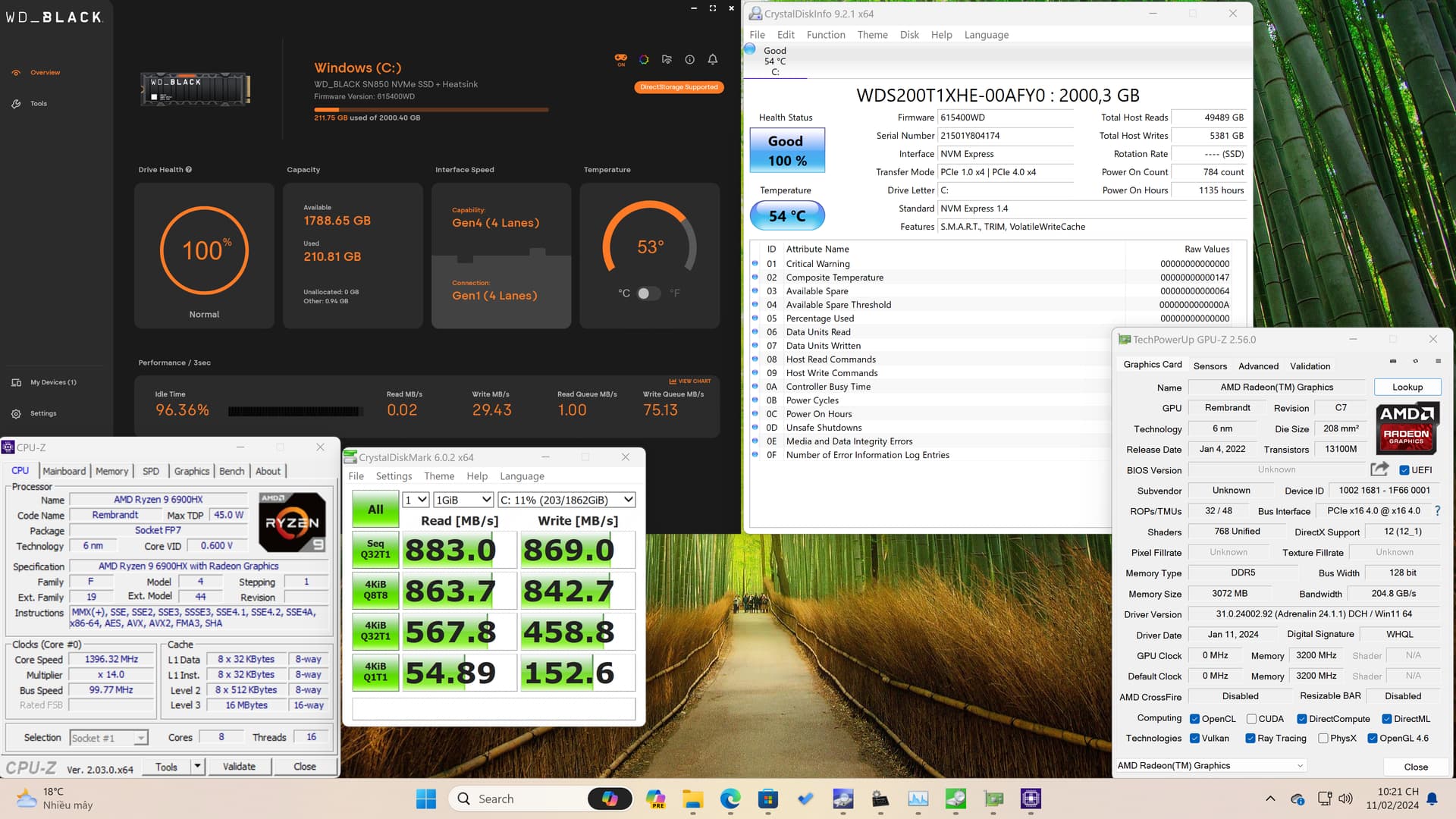Toggle the OpenGL 4.6 checkbox in GPU-Z
Image resolution: width=1456 pixels, height=819 pixels.
pos(1372,739)
